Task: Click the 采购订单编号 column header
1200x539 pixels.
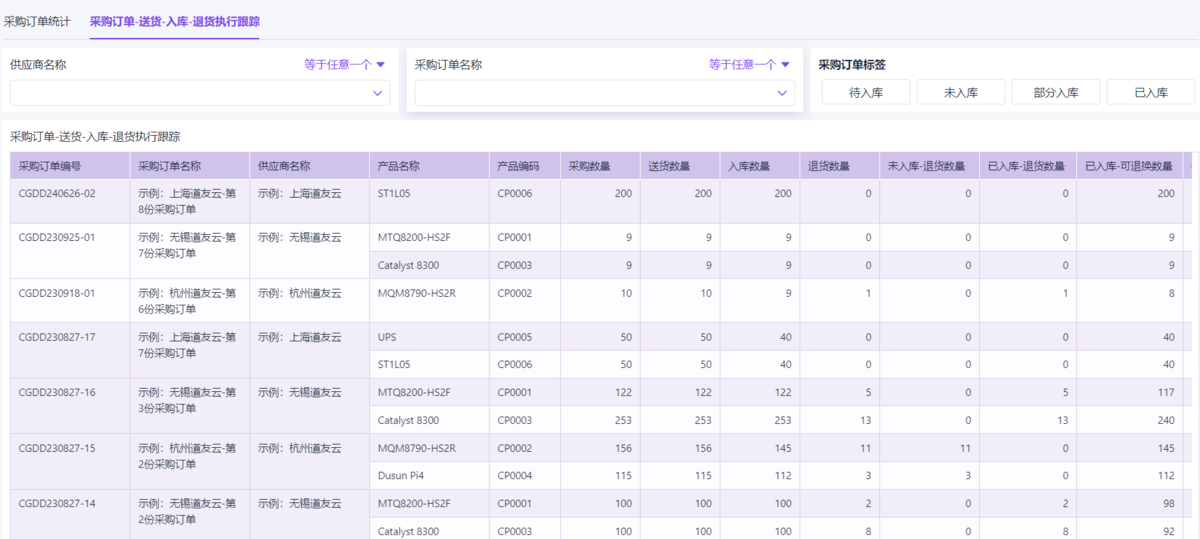Action: pos(50,166)
